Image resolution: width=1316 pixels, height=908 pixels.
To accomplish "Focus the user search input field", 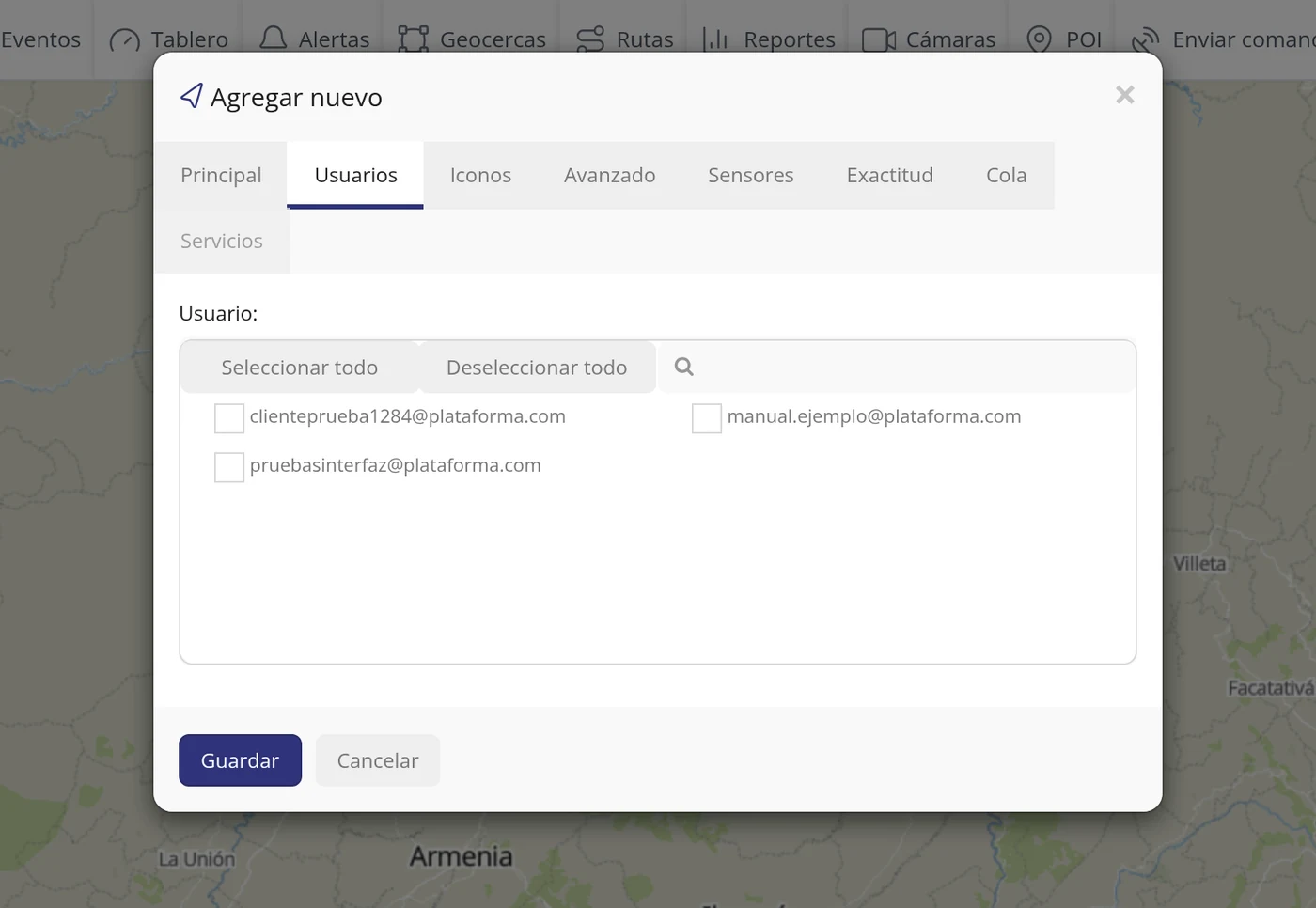I will click(x=897, y=368).
